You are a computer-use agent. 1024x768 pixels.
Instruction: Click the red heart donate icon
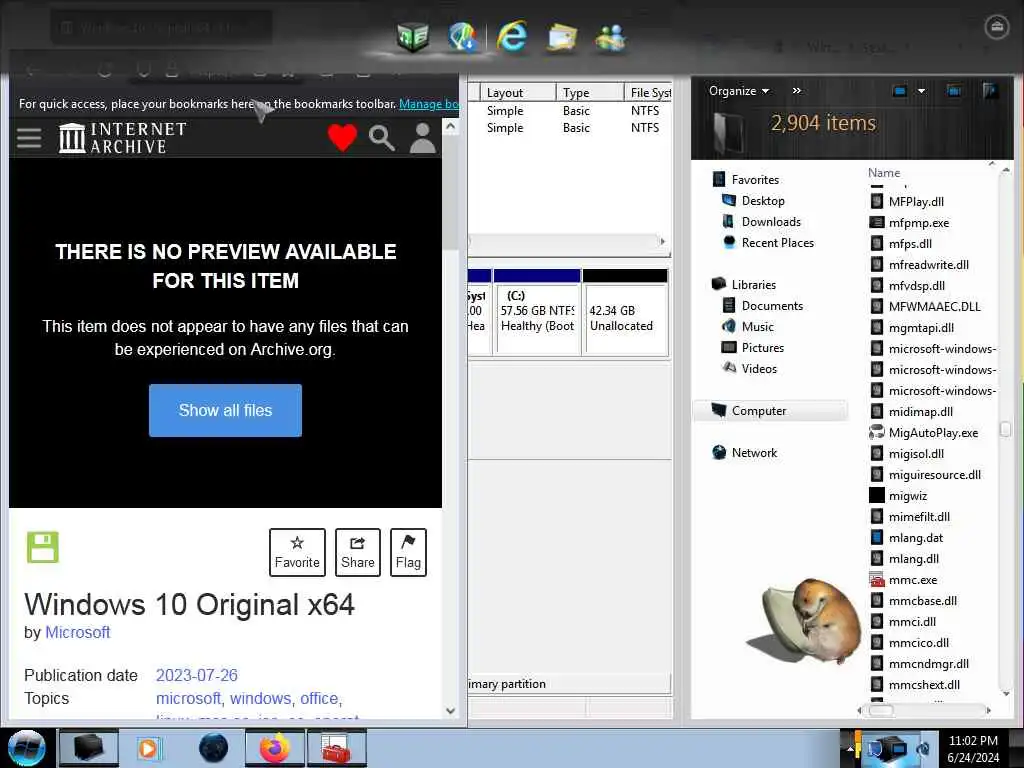pos(342,138)
